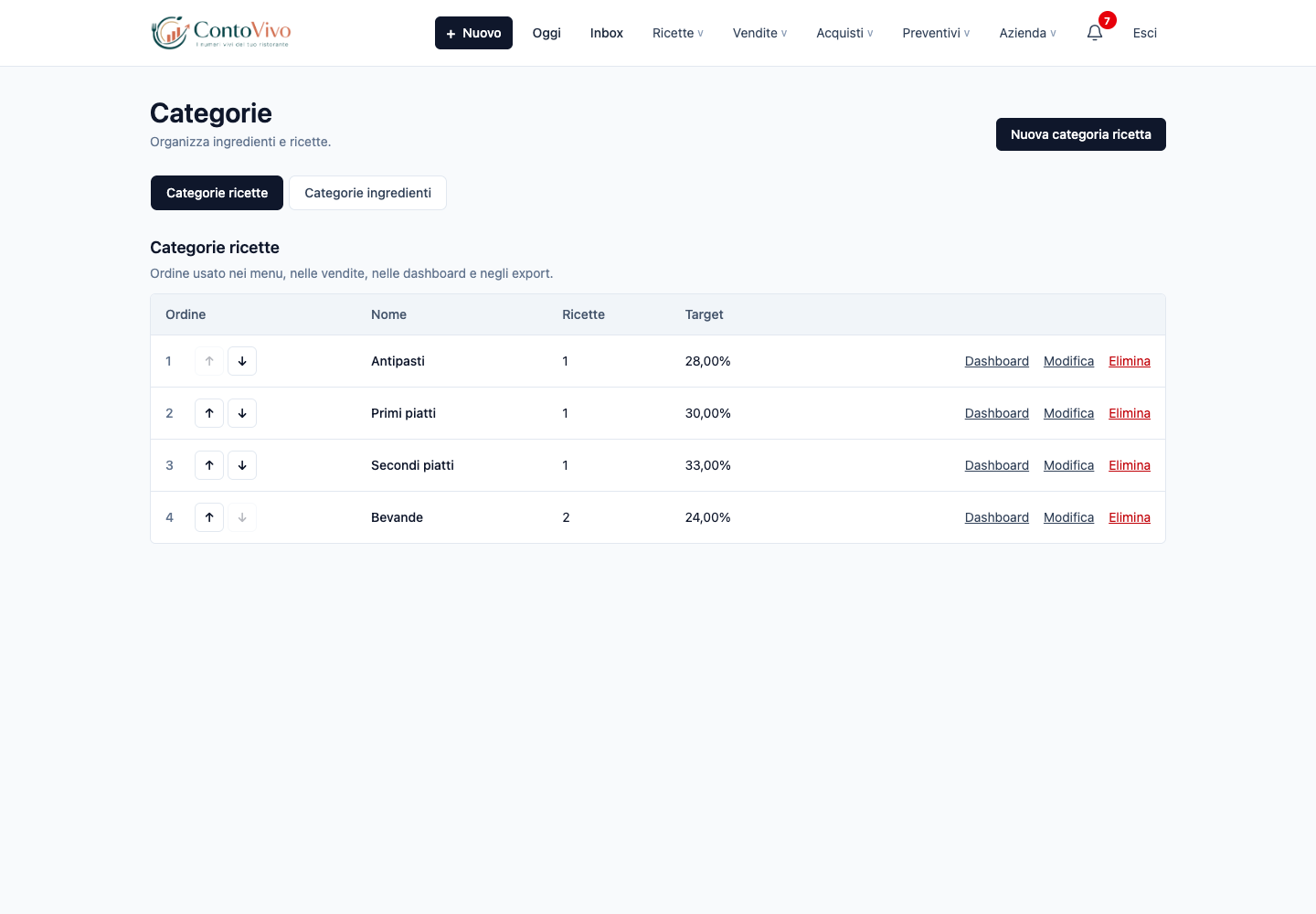Delete the Antipasti category via Elimina
The width and height of the screenshot is (1316, 914).
click(x=1130, y=361)
